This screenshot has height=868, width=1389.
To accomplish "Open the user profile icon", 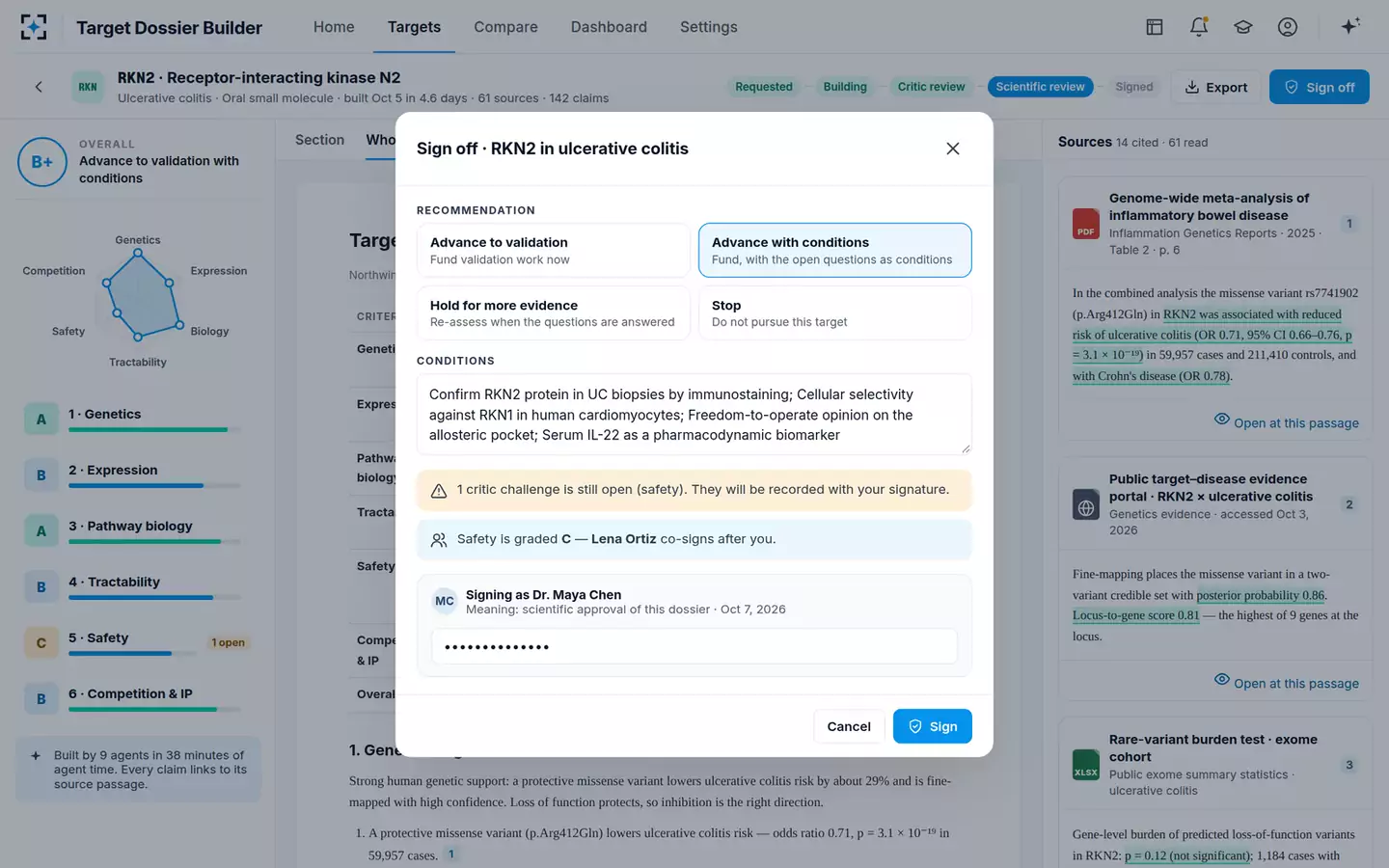I will coord(1288,27).
